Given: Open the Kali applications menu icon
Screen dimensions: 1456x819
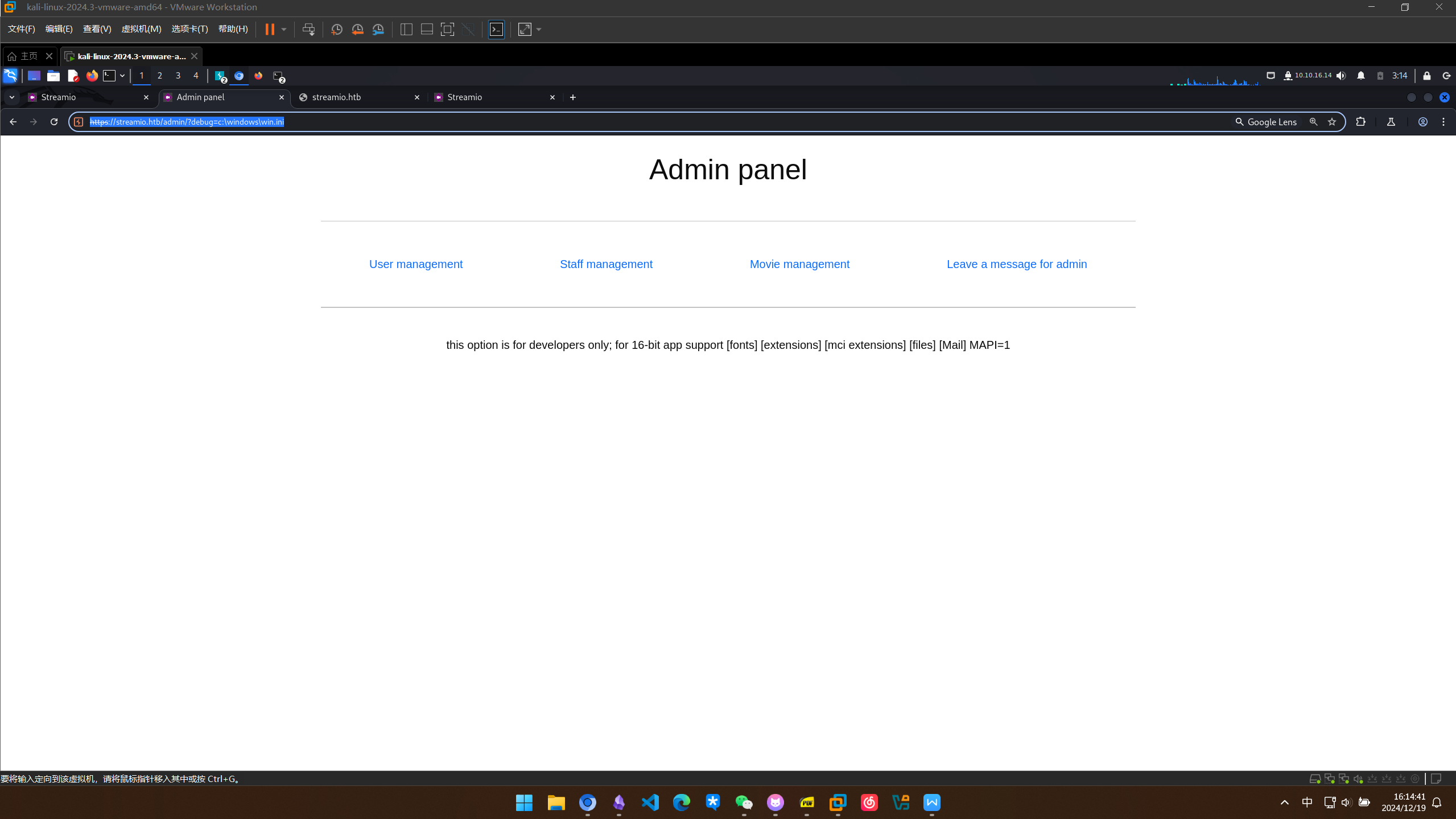Looking at the screenshot, I should click(x=10, y=76).
